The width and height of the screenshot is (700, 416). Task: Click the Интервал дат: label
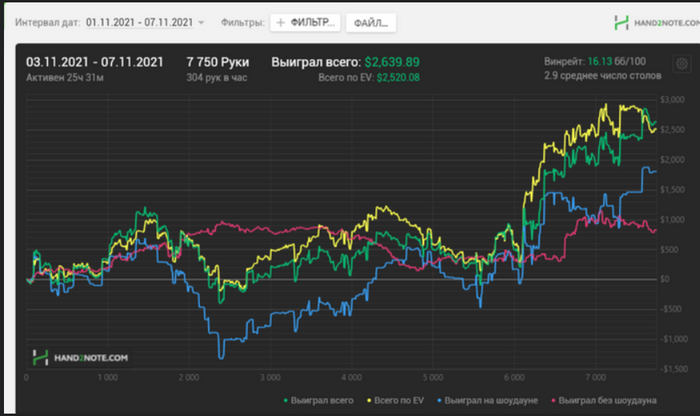[48, 22]
